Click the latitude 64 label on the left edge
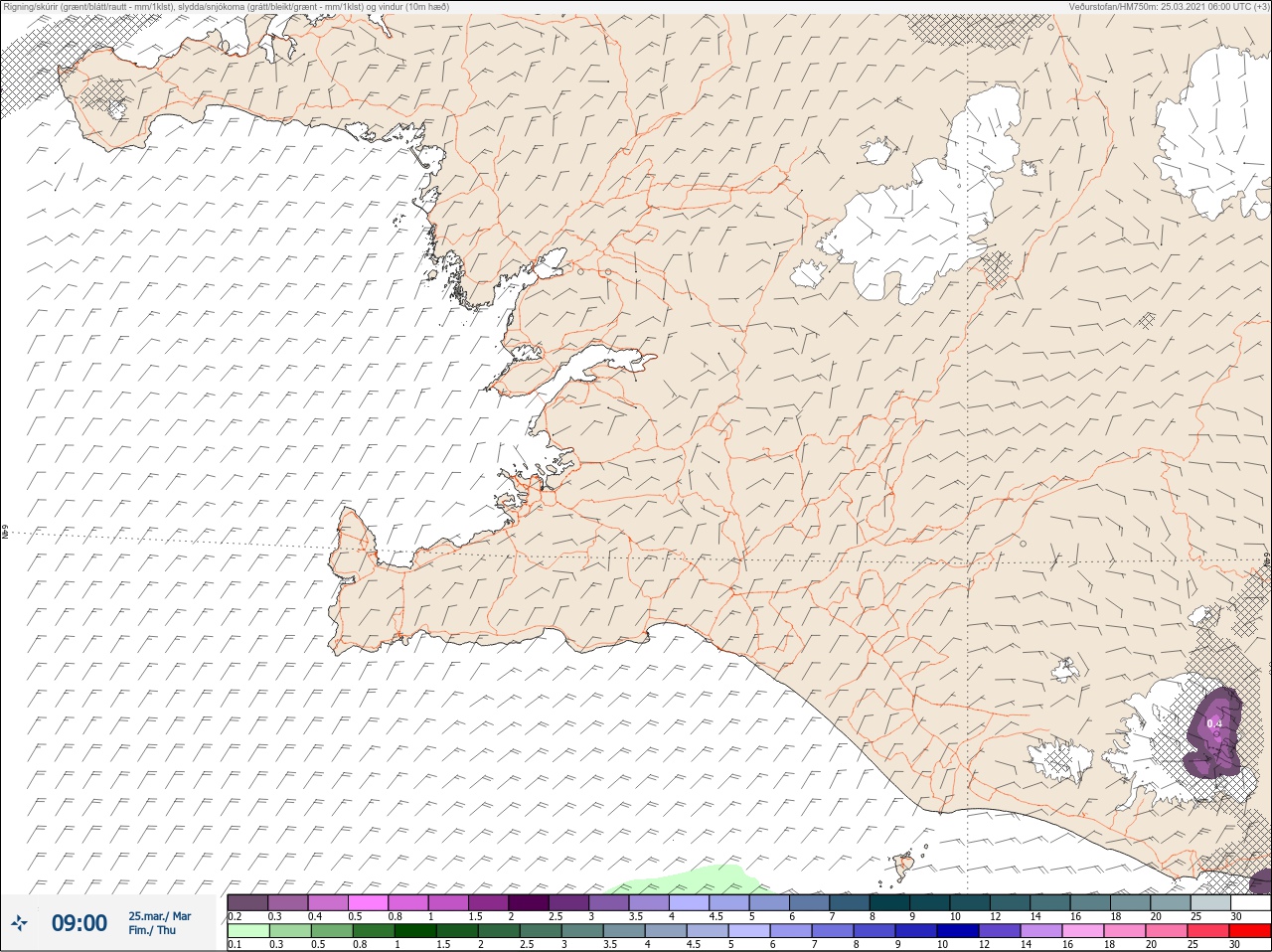 point(5,534)
